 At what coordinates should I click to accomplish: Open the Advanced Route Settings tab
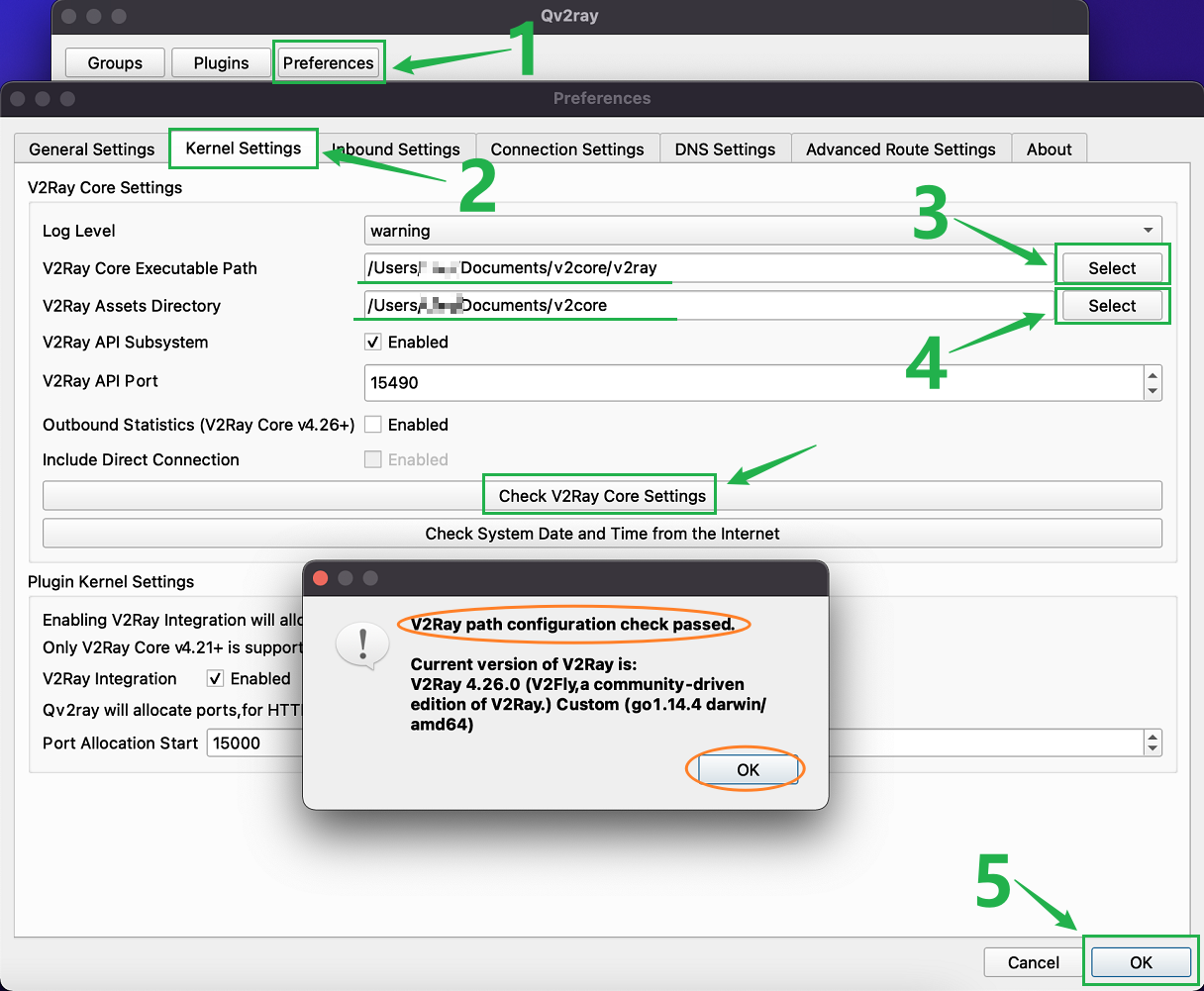900,149
